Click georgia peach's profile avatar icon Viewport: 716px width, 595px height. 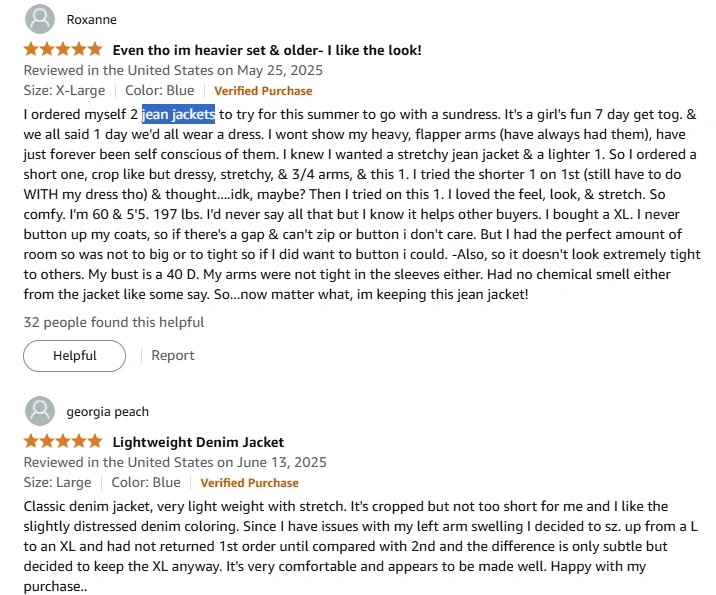39,411
